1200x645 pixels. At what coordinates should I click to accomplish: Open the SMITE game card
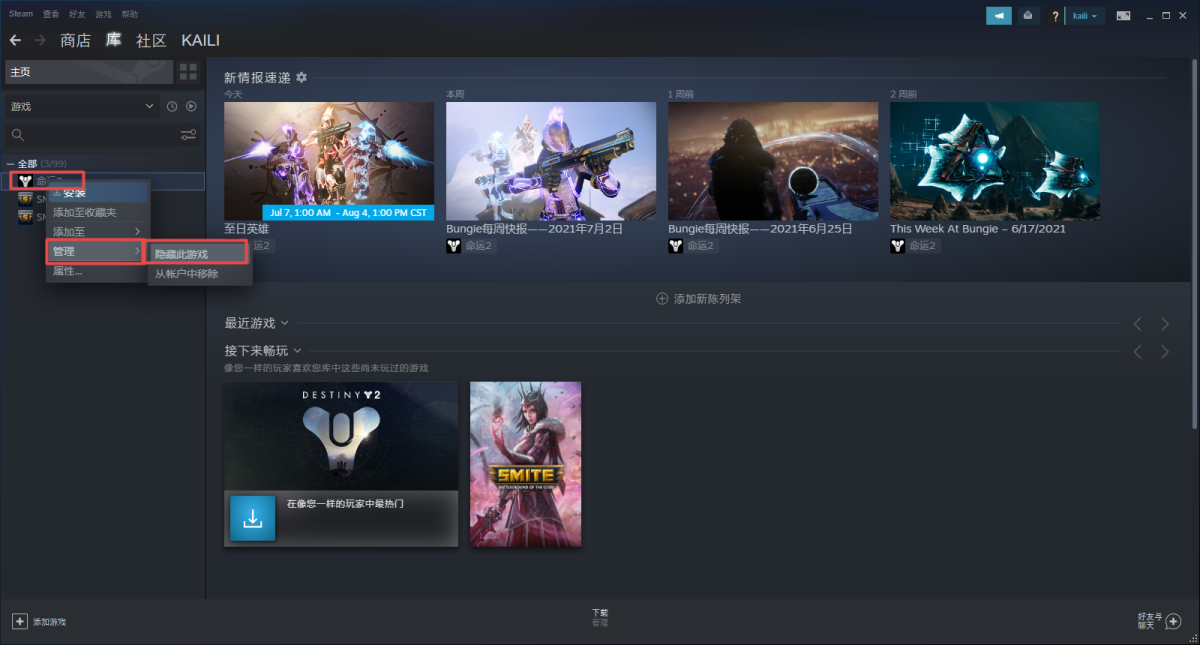tap(525, 464)
